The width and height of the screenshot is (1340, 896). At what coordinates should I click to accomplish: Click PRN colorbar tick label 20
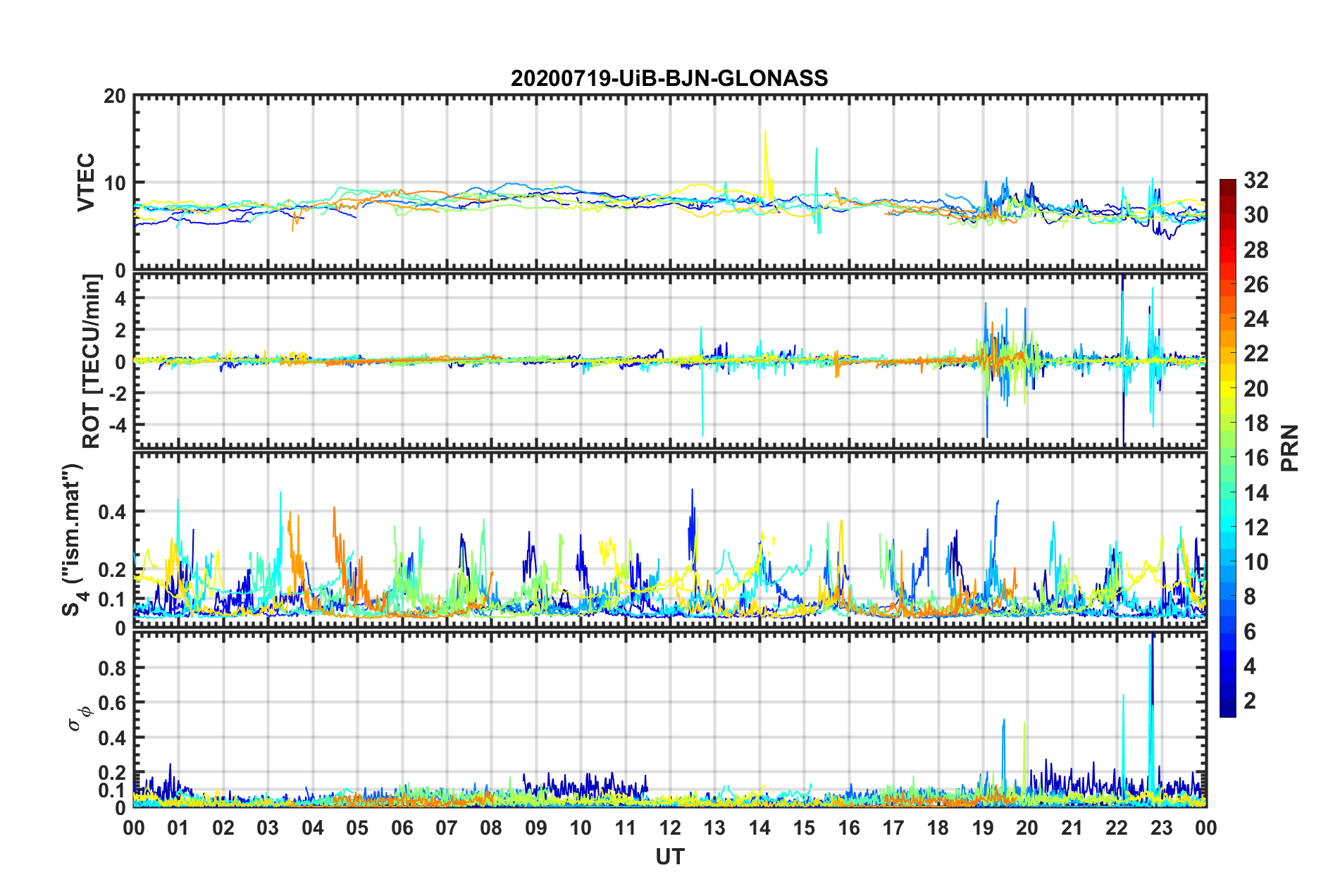[1255, 389]
